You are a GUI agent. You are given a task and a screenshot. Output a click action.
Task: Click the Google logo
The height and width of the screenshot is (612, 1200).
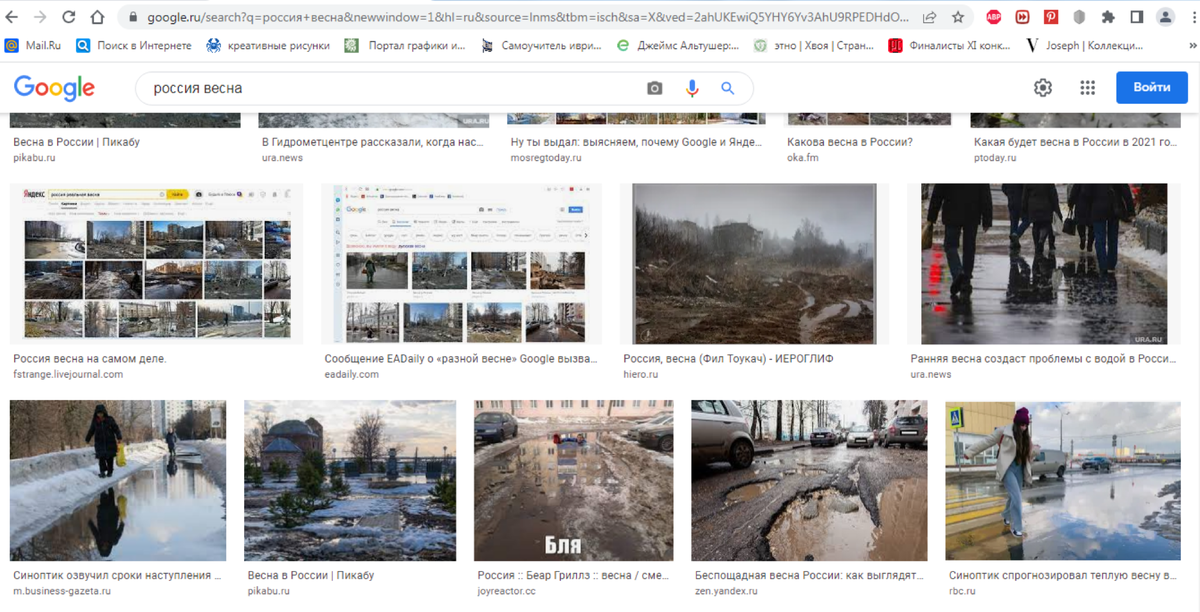[54, 88]
